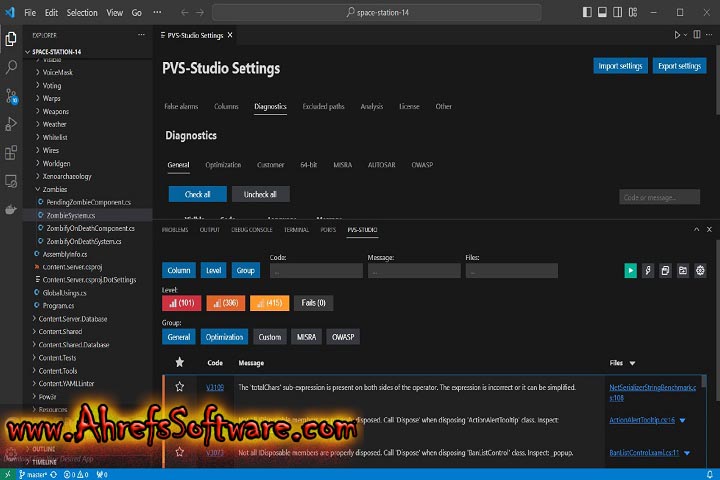Start PVS-Studio analysis with green play icon

click(630, 270)
